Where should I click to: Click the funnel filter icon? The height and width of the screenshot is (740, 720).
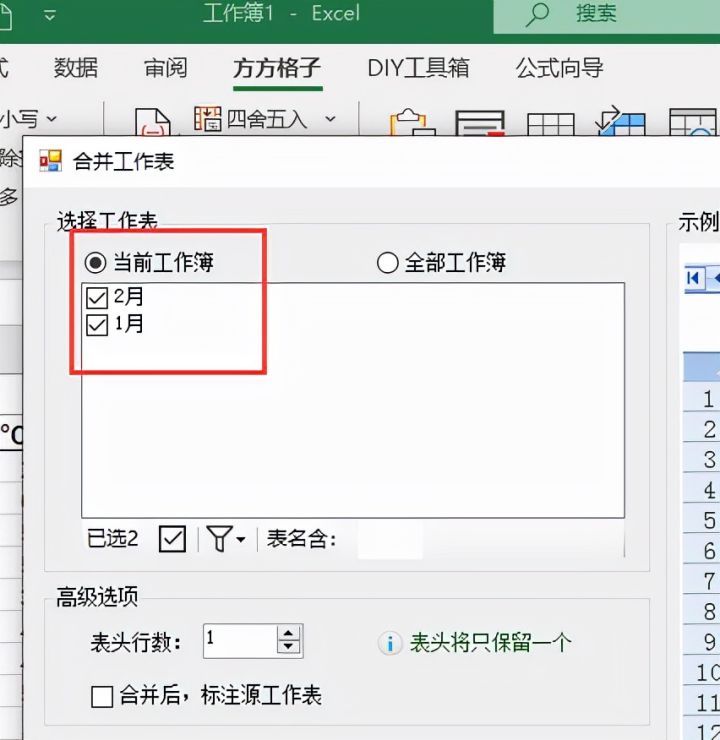219,538
